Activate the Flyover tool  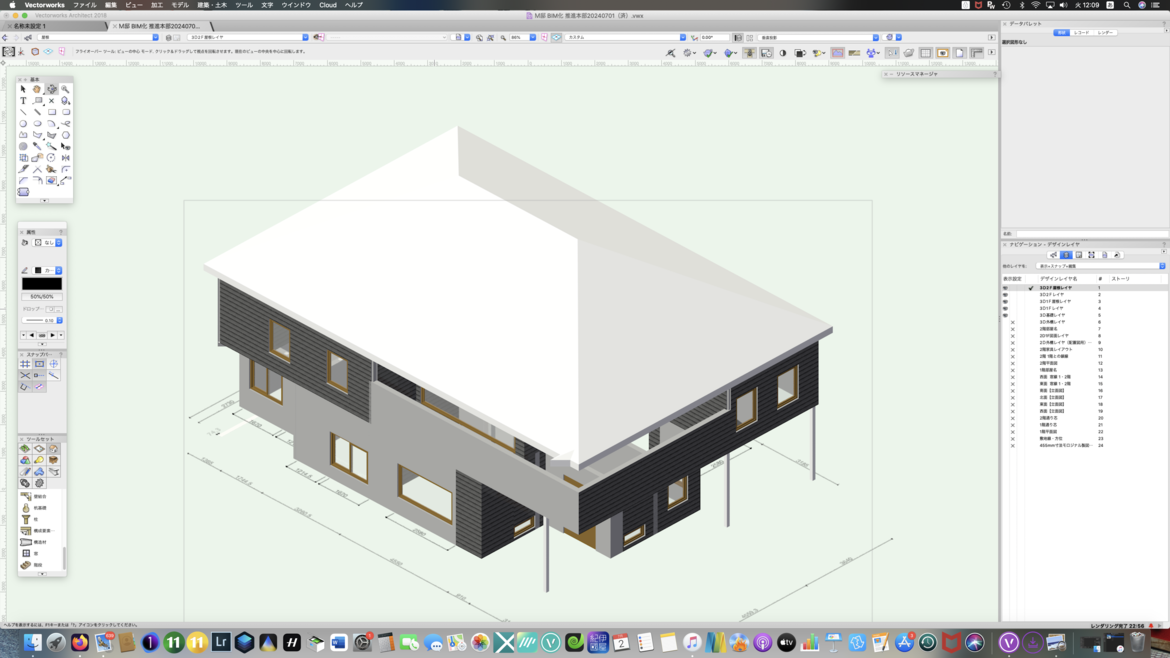(51, 89)
